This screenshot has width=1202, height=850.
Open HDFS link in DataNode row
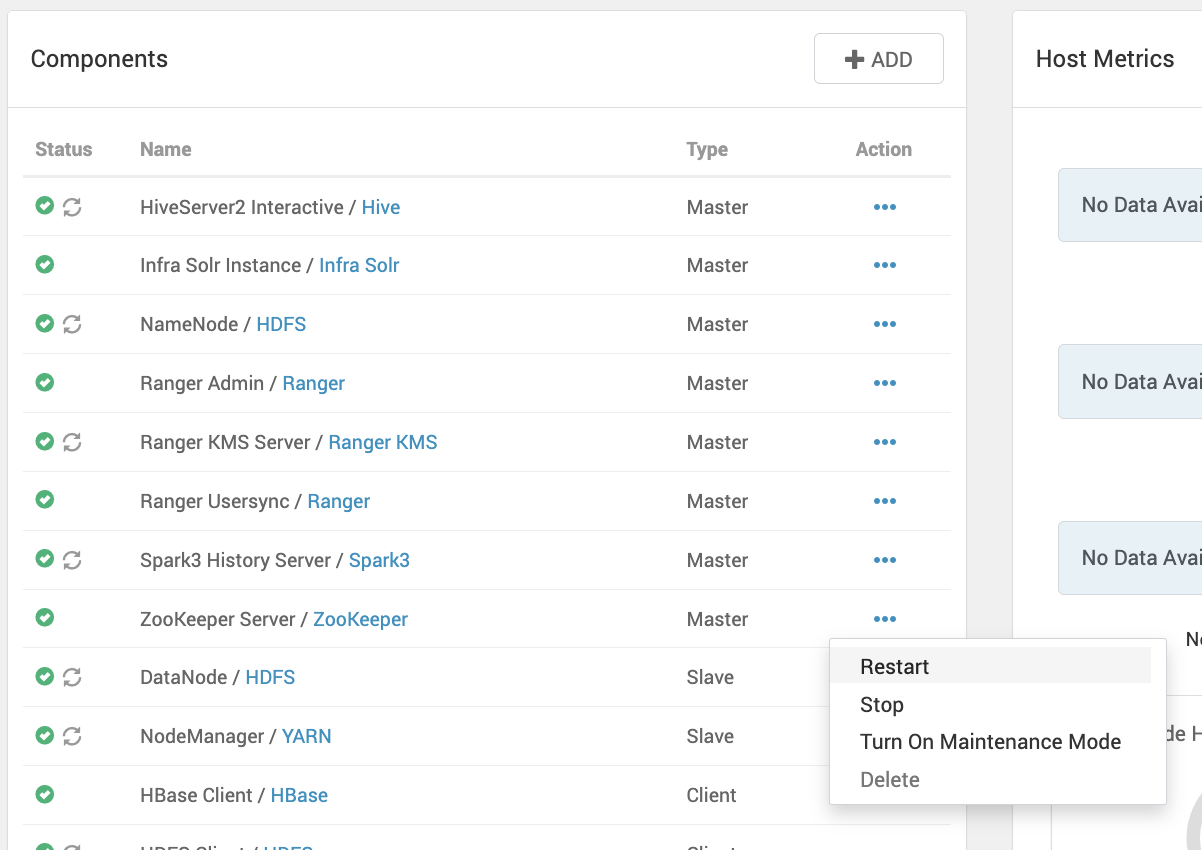pyautogui.click(x=270, y=677)
